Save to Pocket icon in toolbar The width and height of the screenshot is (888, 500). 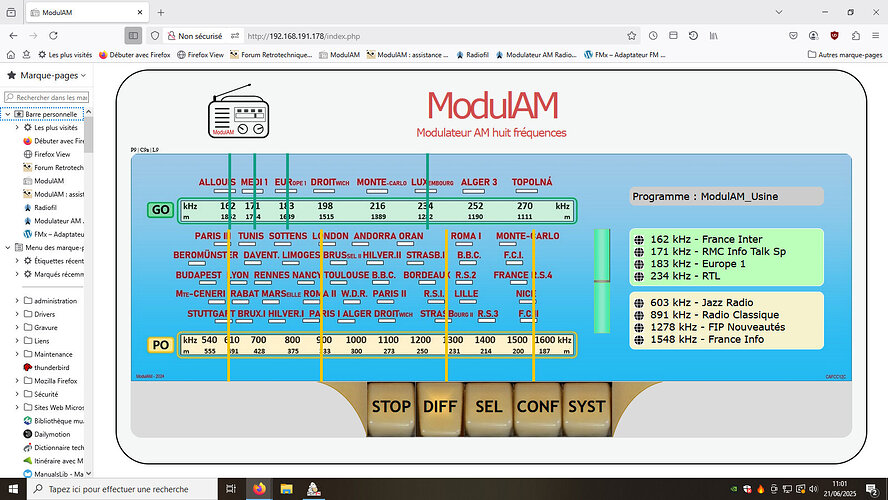[793, 36]
